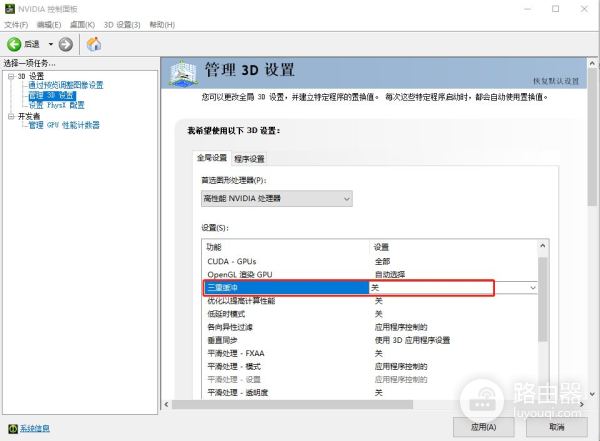The width and height of the screenshot is (600, 441).
Task: Minimize the NVIDIA control panel window
Action: coord(527,8)
